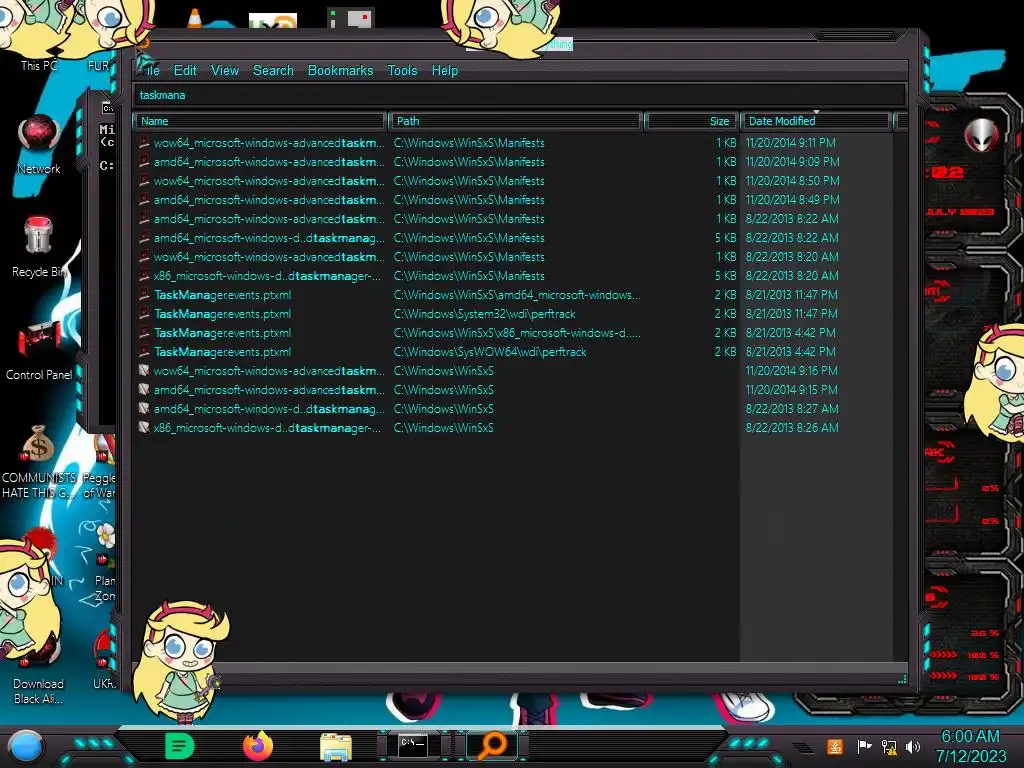Sort results by the Path column header

(516, 121)
